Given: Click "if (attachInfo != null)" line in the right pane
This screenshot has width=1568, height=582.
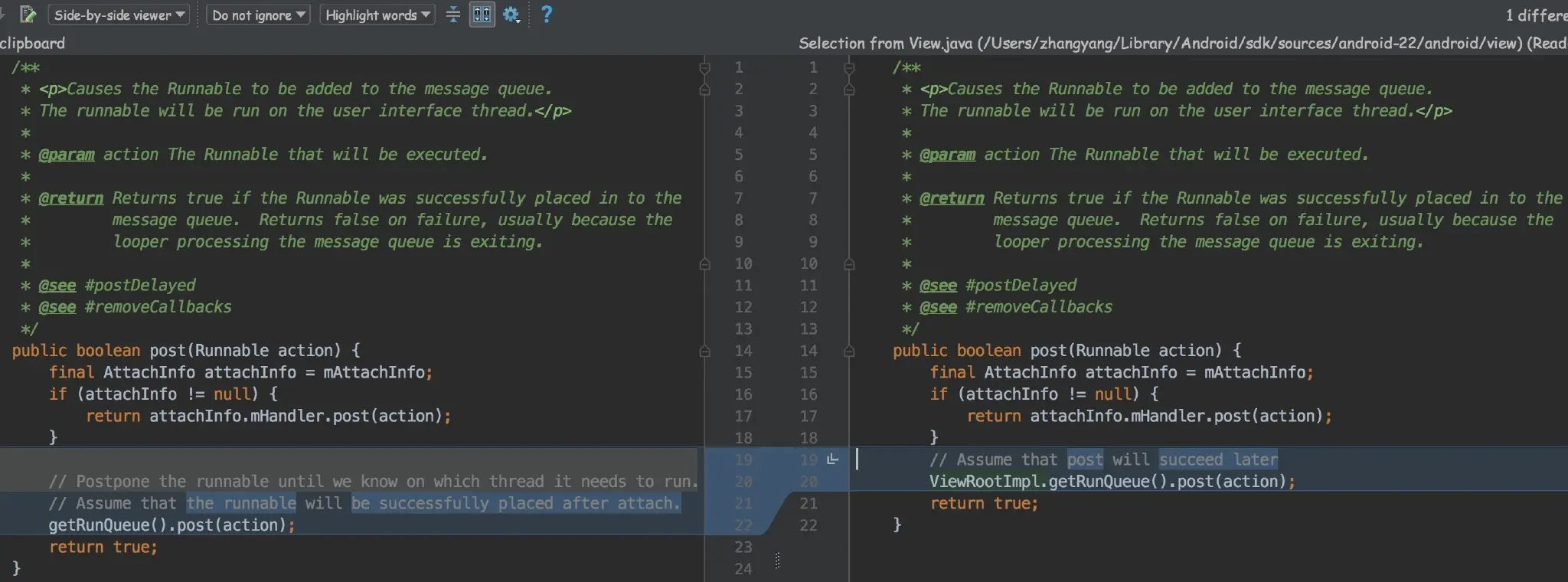Looking at the screenshot, I should pyautogui.click(x=1044, y=394).
